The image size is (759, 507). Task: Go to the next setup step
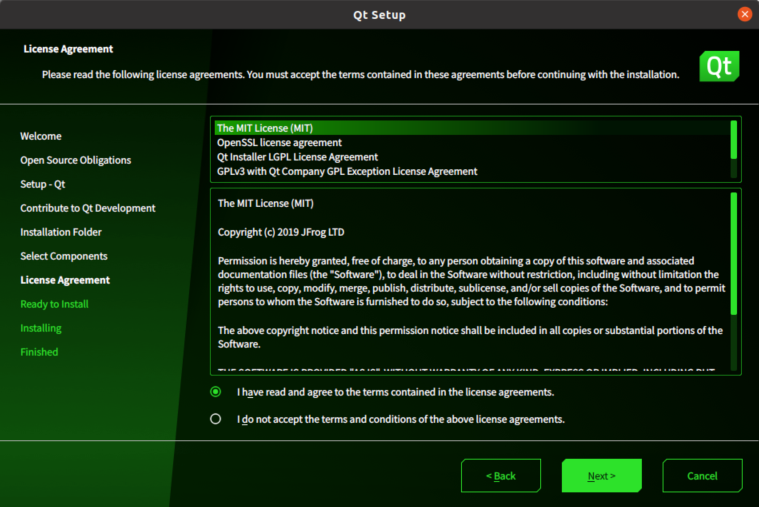[602, 476]
